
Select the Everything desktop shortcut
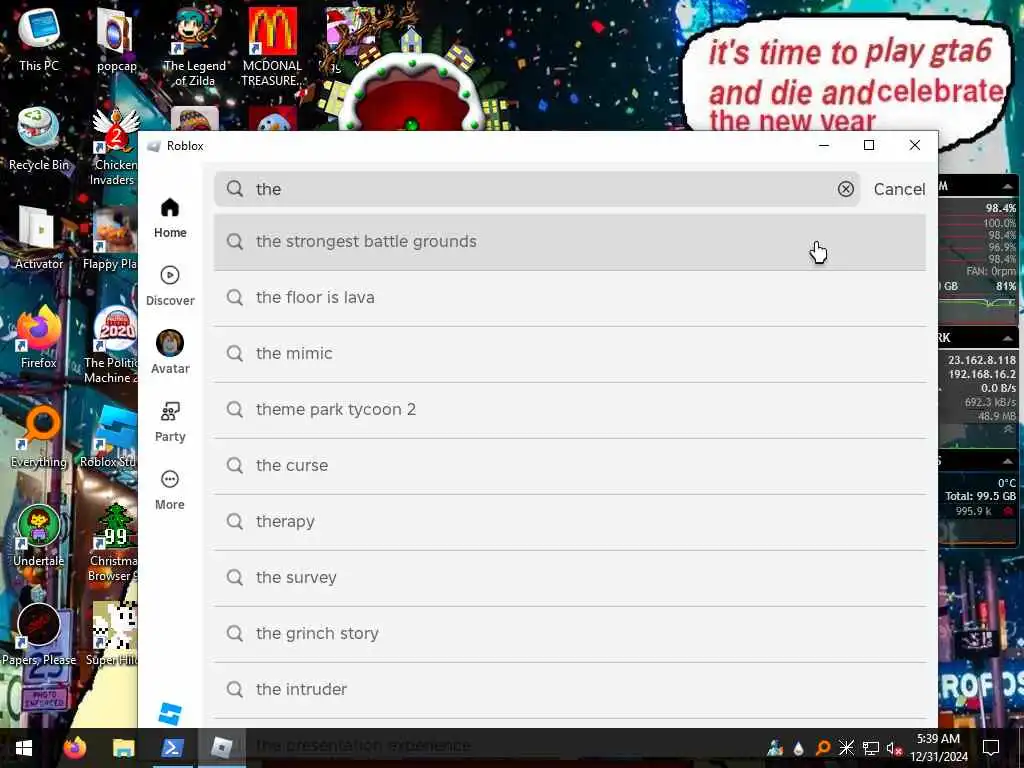(39, 436)
